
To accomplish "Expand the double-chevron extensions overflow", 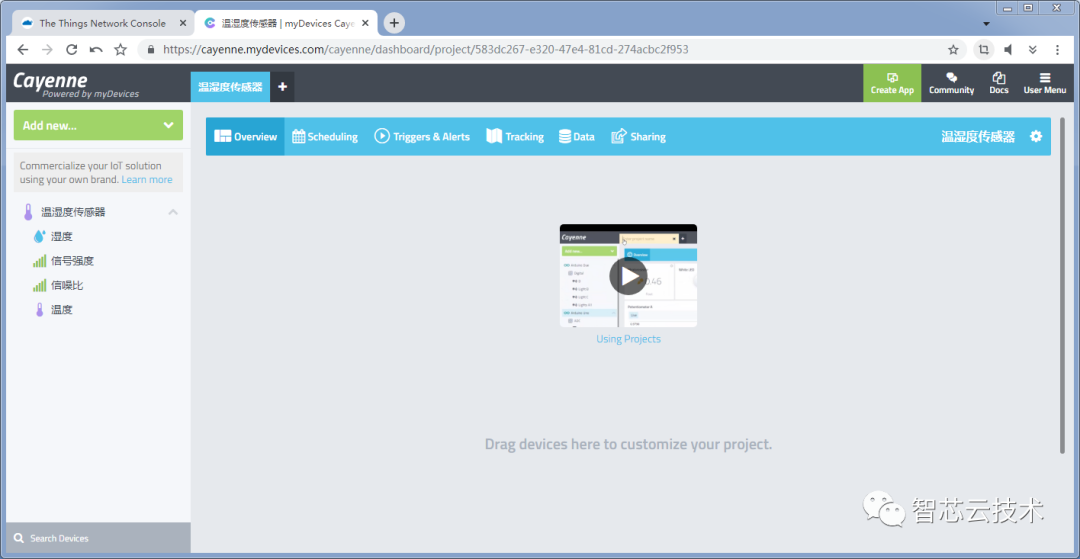I will (1032, 50).
